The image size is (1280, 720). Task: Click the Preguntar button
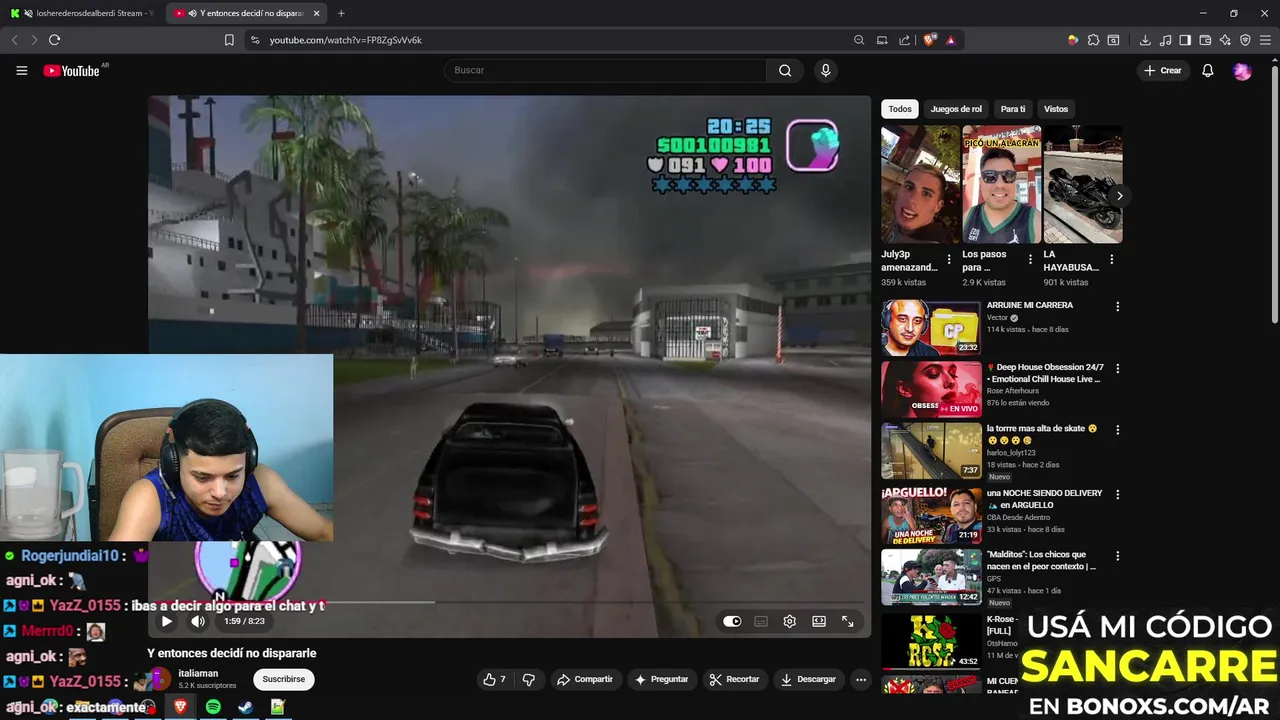tap(661, 679)
